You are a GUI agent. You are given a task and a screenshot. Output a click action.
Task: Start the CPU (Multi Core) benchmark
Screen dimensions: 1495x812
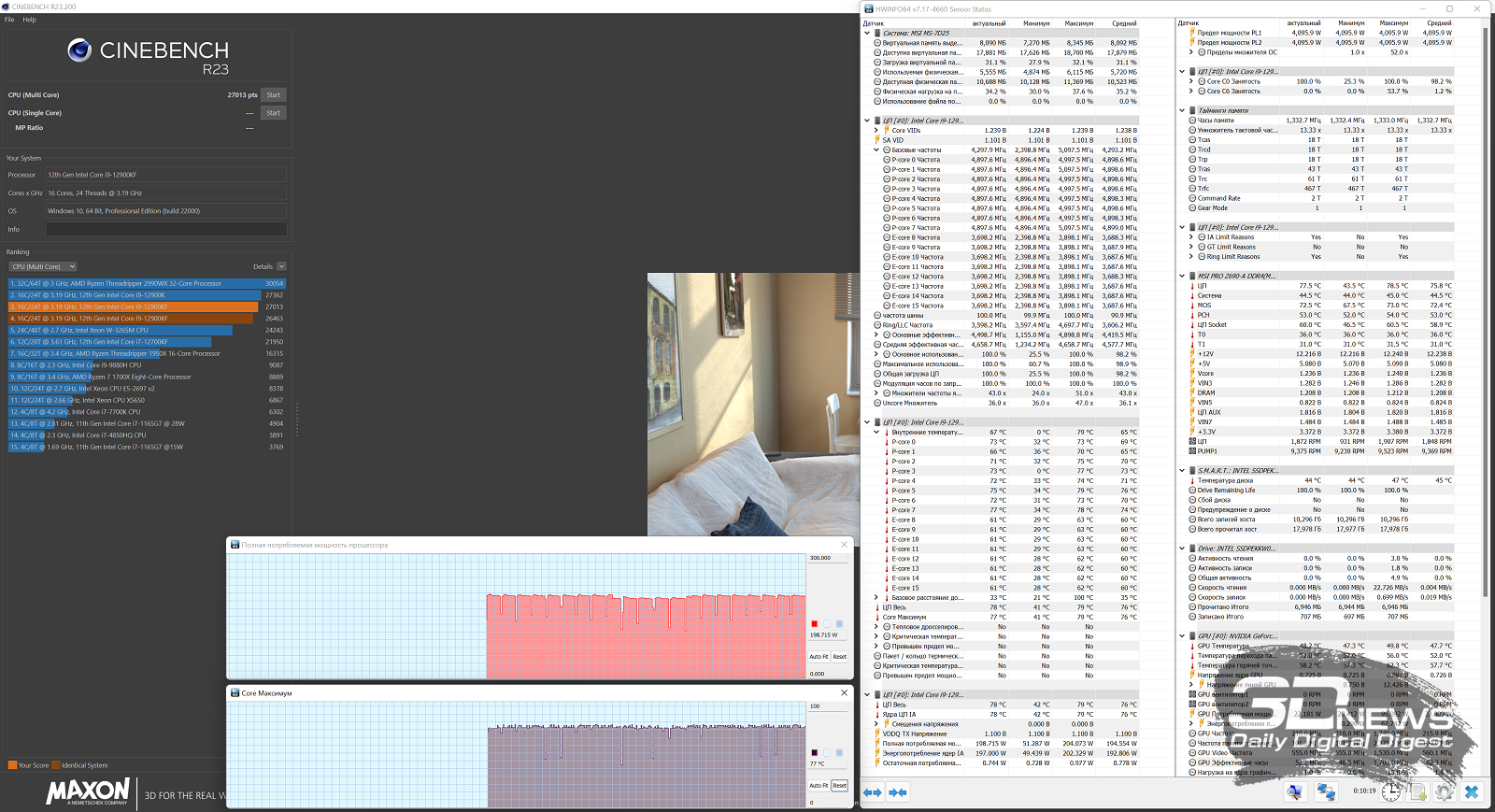point(273,94)
